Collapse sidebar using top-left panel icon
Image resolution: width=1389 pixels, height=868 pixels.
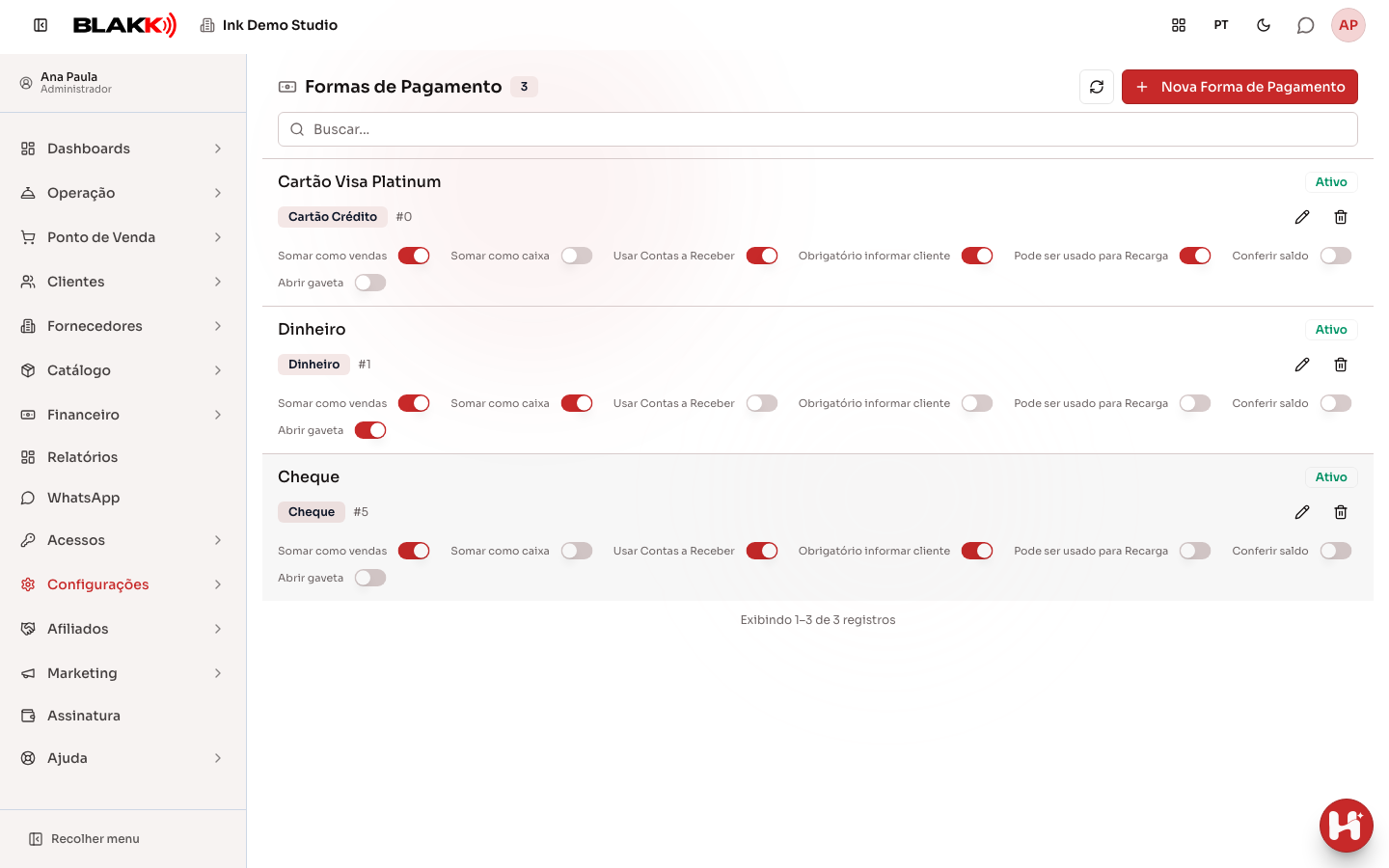(x=41, y=25)
